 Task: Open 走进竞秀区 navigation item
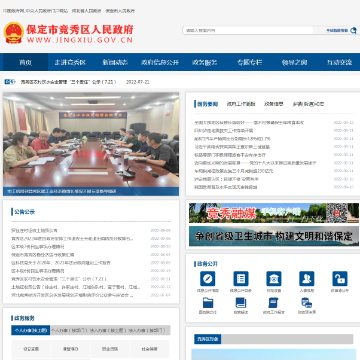pyautogui.click(x=70, y=62)
